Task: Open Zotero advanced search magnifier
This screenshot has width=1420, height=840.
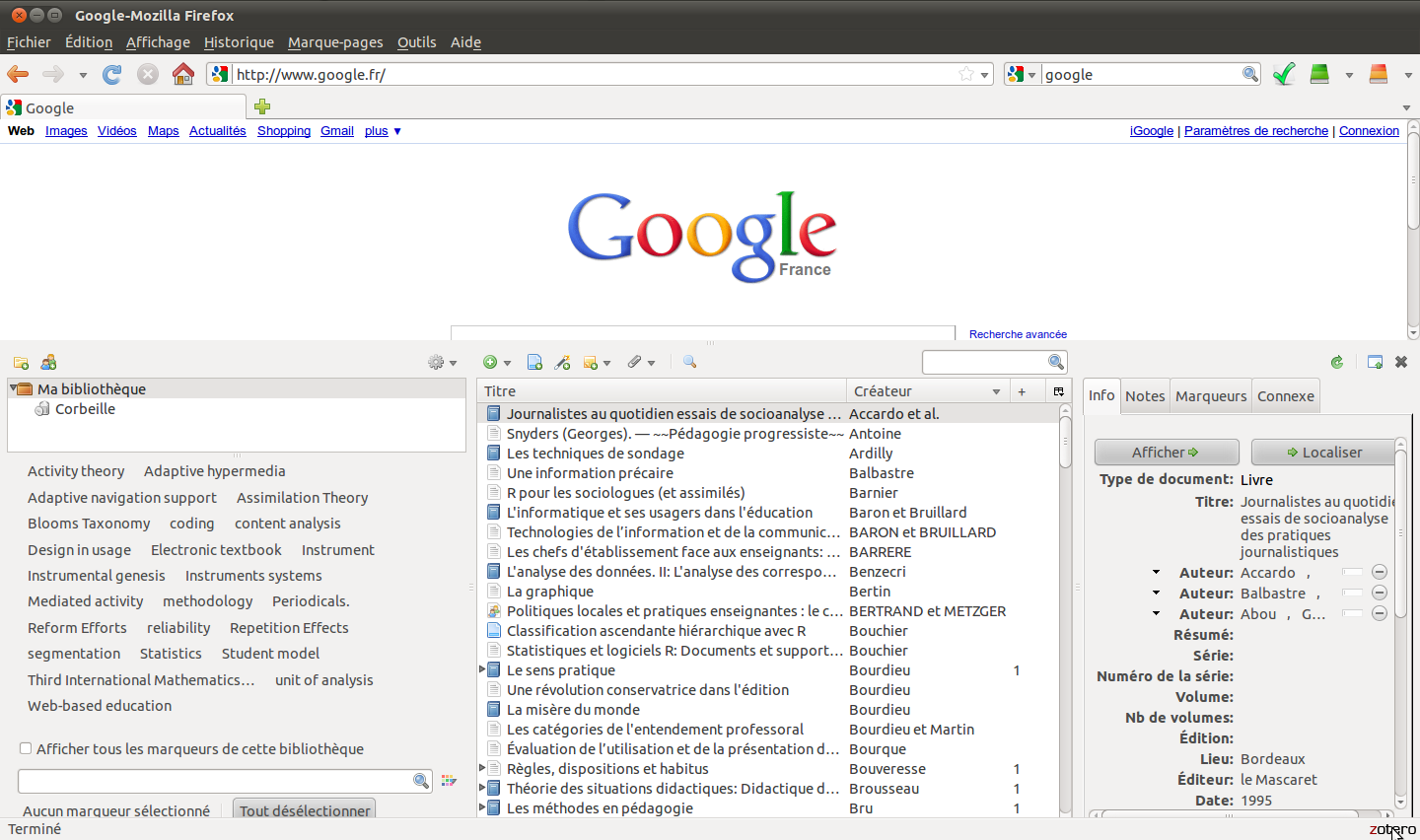Action: tap(689, 363)
